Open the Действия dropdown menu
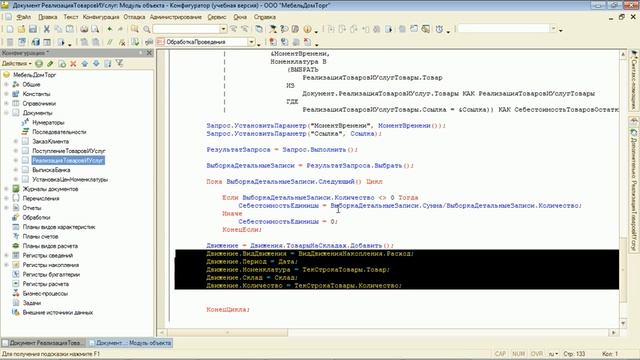 click(x=16, y=63)
